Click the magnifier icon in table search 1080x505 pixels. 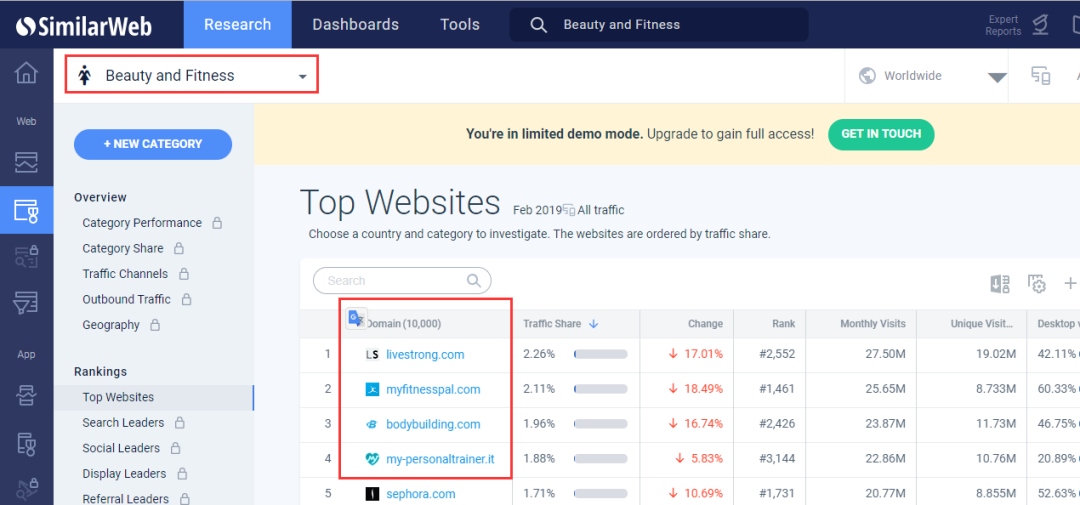coord(474,281)
